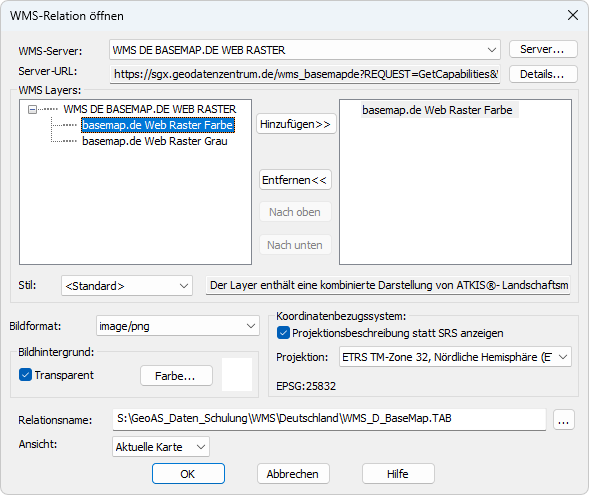
Task: Click the Server... button
Action: click(x=543, y=50)
